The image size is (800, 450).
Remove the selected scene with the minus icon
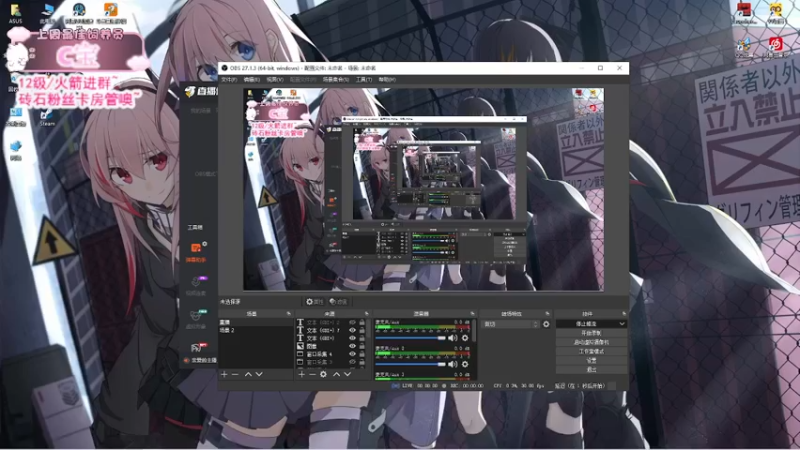pyautogui.click(x=235, y=374)
